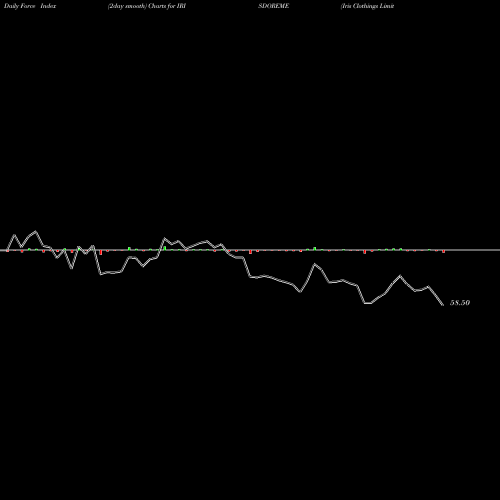Click the '(Iris Clothings Limit' header text
This screenshot has width=500, height=500.
[367, 6]
